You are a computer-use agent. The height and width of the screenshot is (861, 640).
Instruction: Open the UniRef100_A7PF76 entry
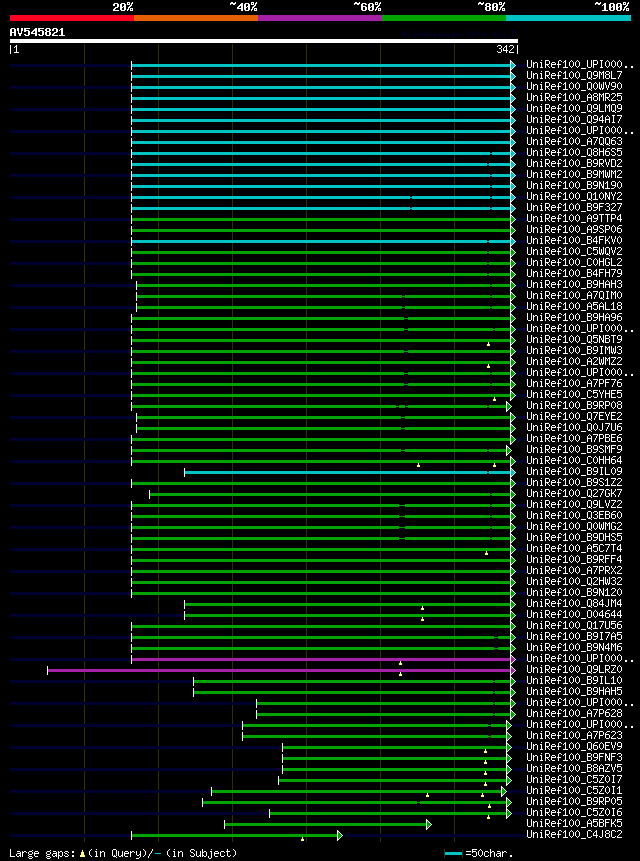pyautogui.click(x=574, y=383)
